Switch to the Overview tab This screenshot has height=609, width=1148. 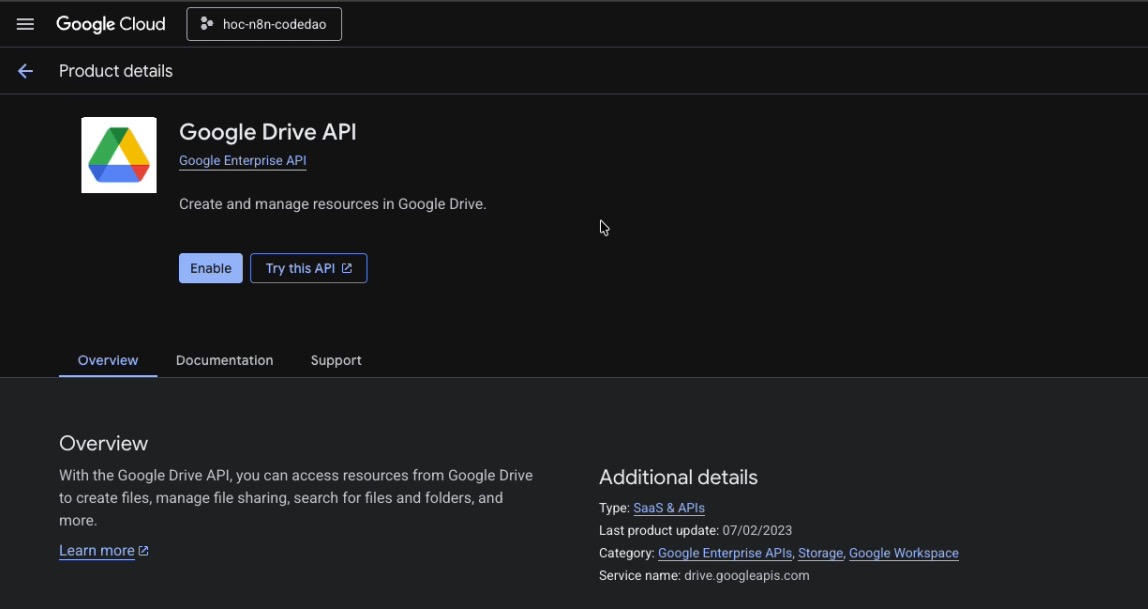tap(108, 360)
